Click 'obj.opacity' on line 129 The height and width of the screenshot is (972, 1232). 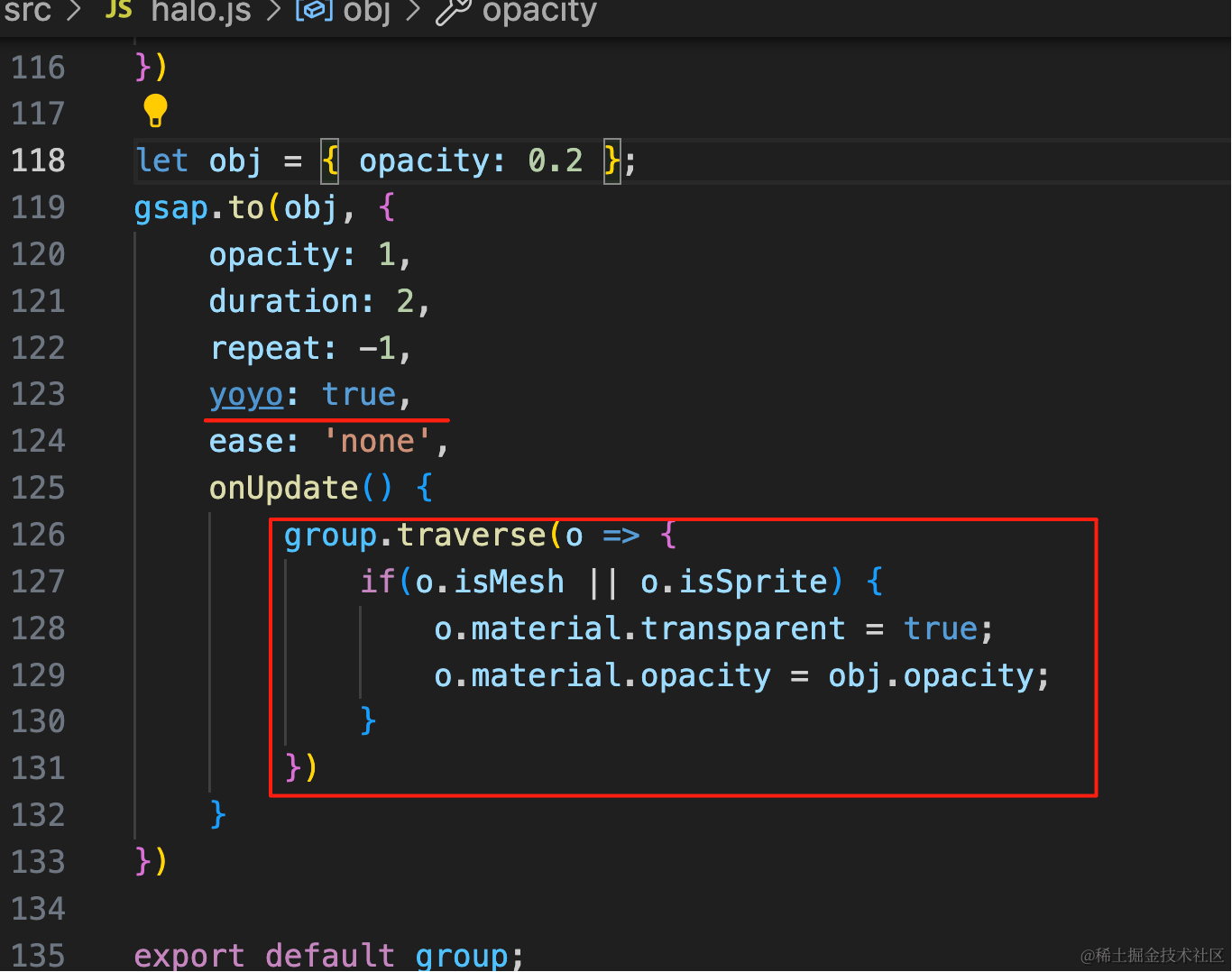[931, 676]
